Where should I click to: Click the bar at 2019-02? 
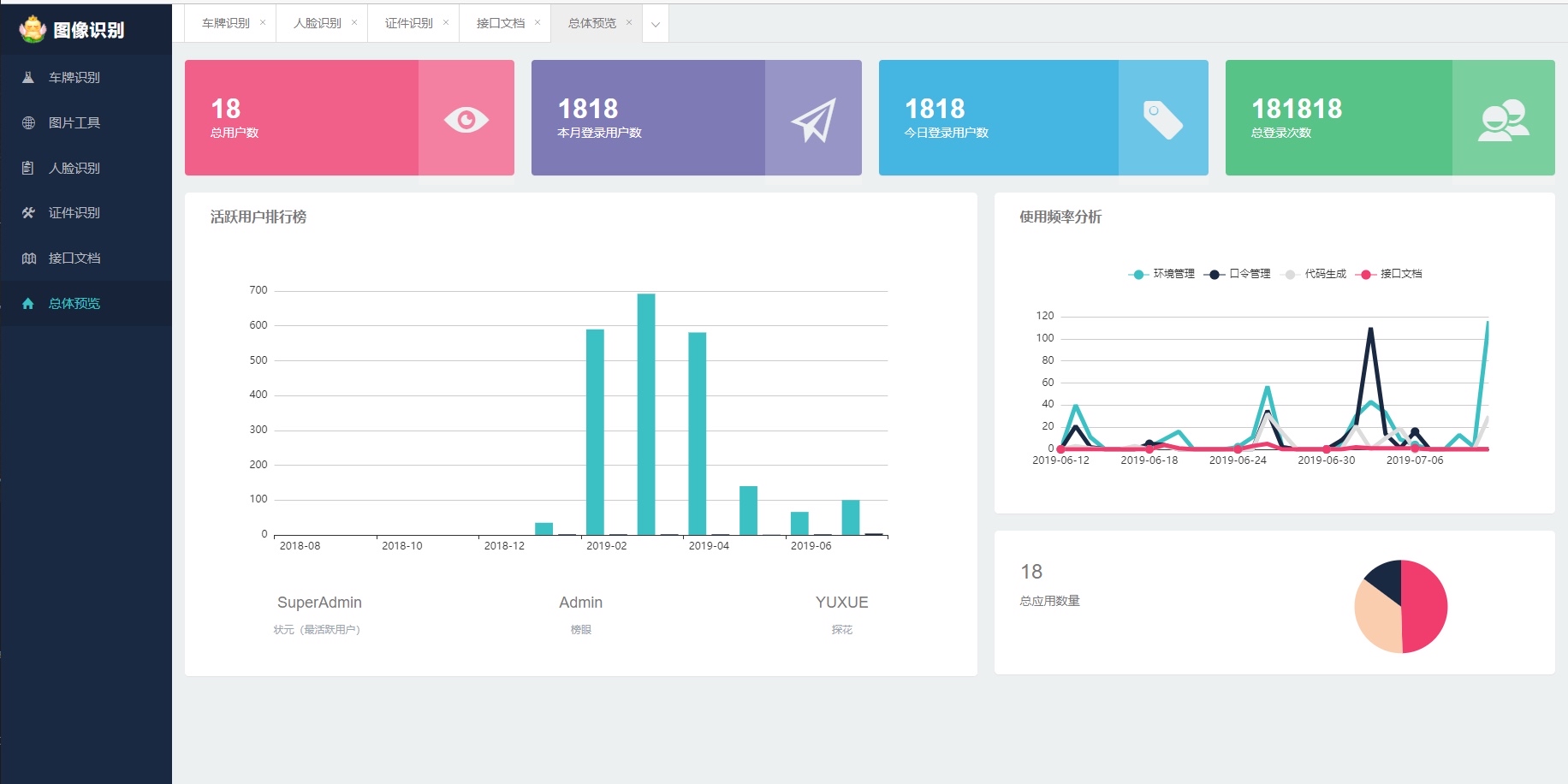coord(595,432)
